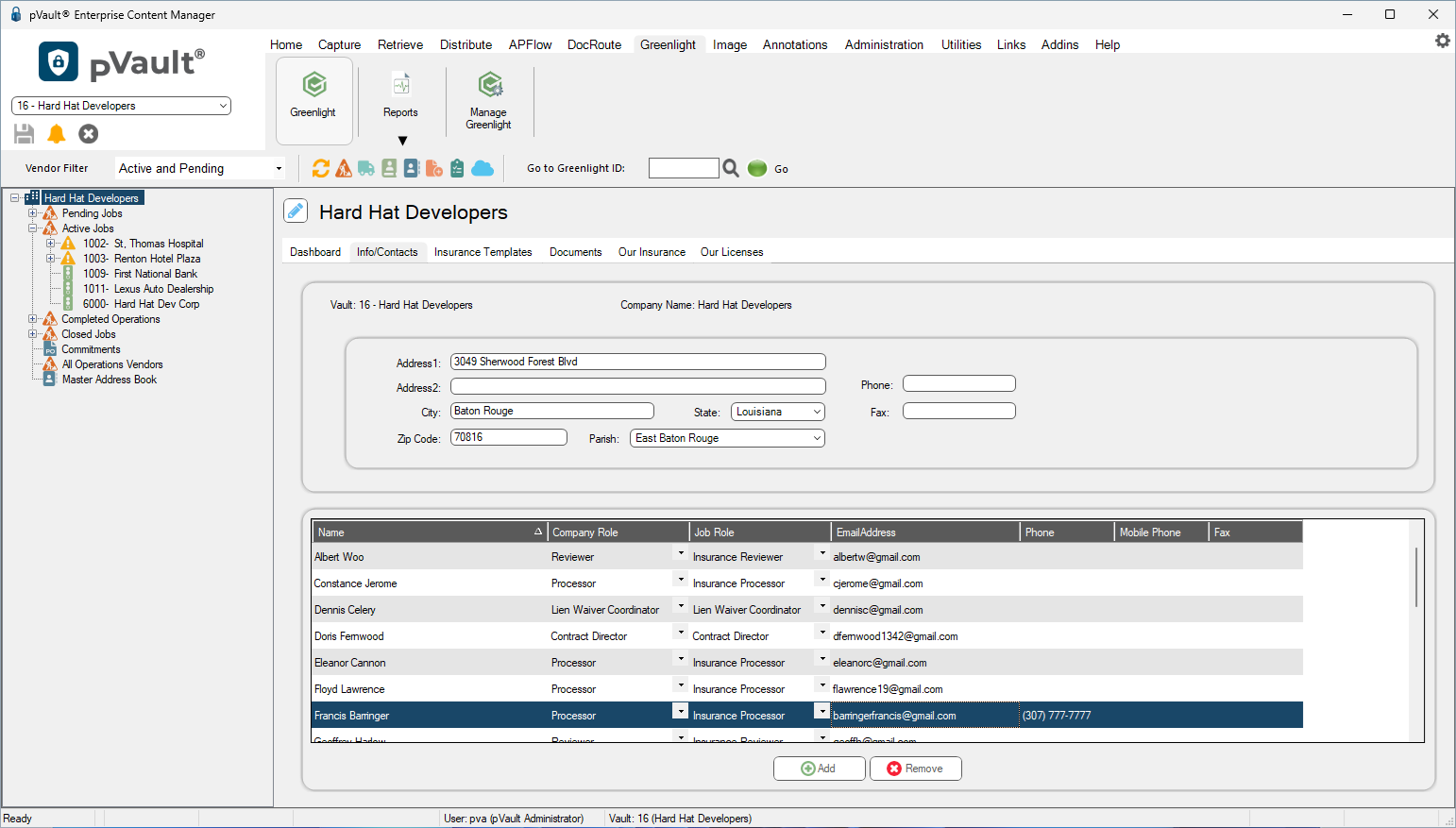Click the Add contact button

click(x=819, y=769)
